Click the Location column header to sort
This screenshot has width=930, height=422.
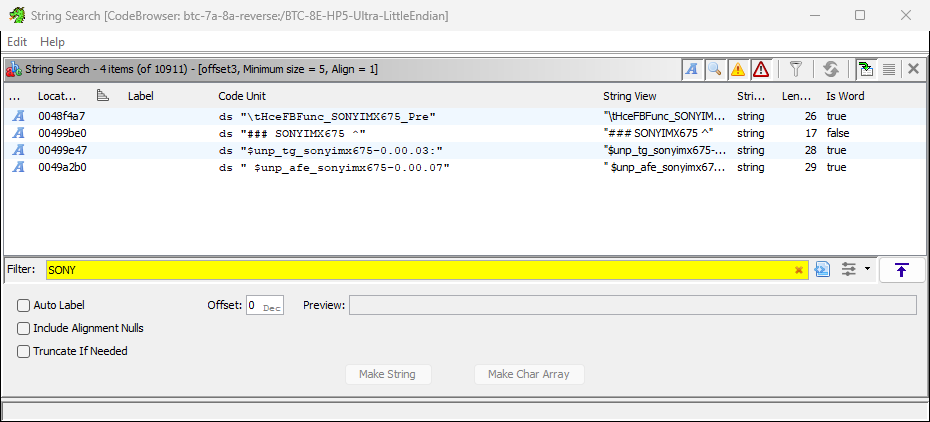click(57, 96)
